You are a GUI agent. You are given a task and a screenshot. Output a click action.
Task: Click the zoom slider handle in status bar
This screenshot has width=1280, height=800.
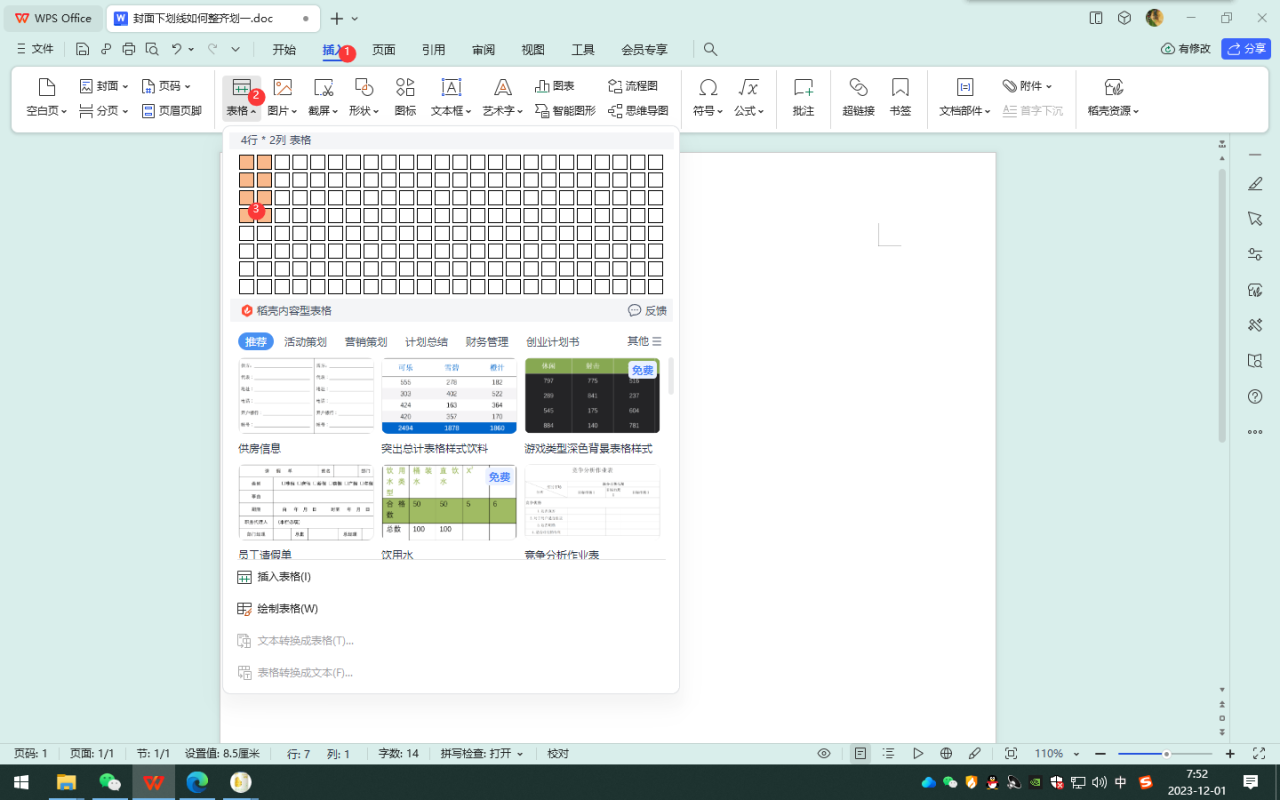pyautogui.click(x=1166, y=753)
